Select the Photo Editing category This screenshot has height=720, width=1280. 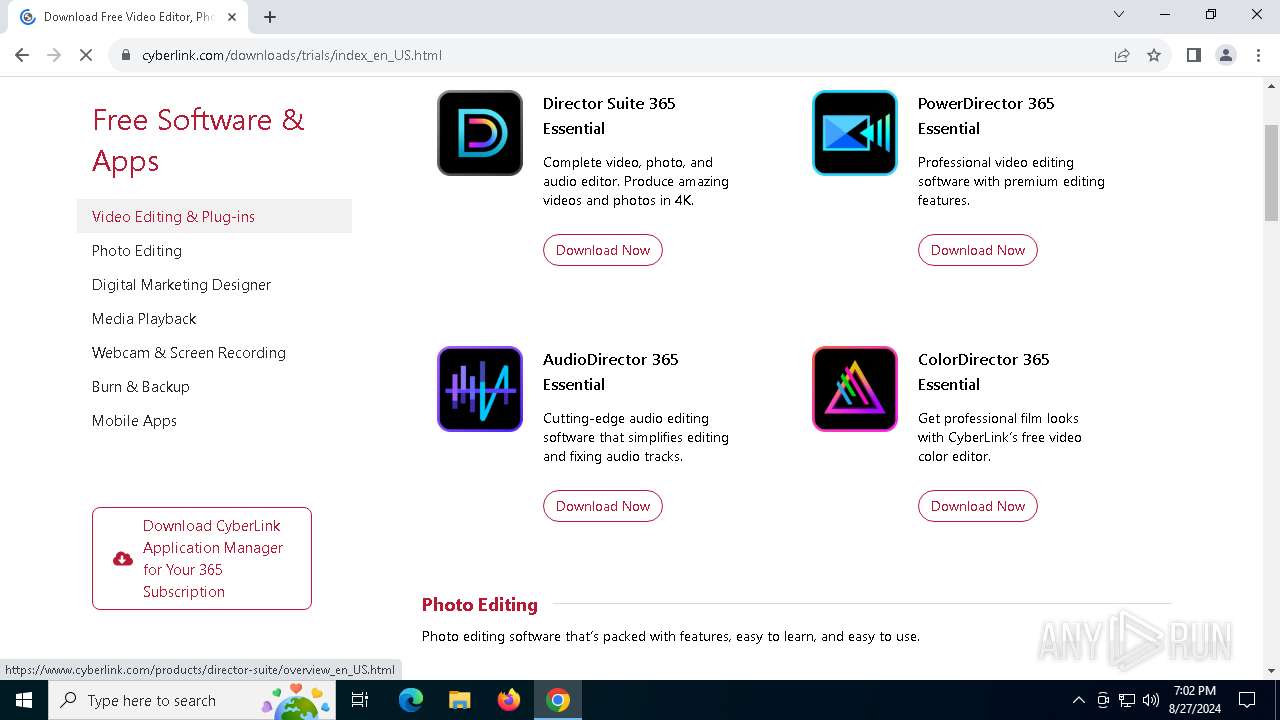[x=137, y=250]
